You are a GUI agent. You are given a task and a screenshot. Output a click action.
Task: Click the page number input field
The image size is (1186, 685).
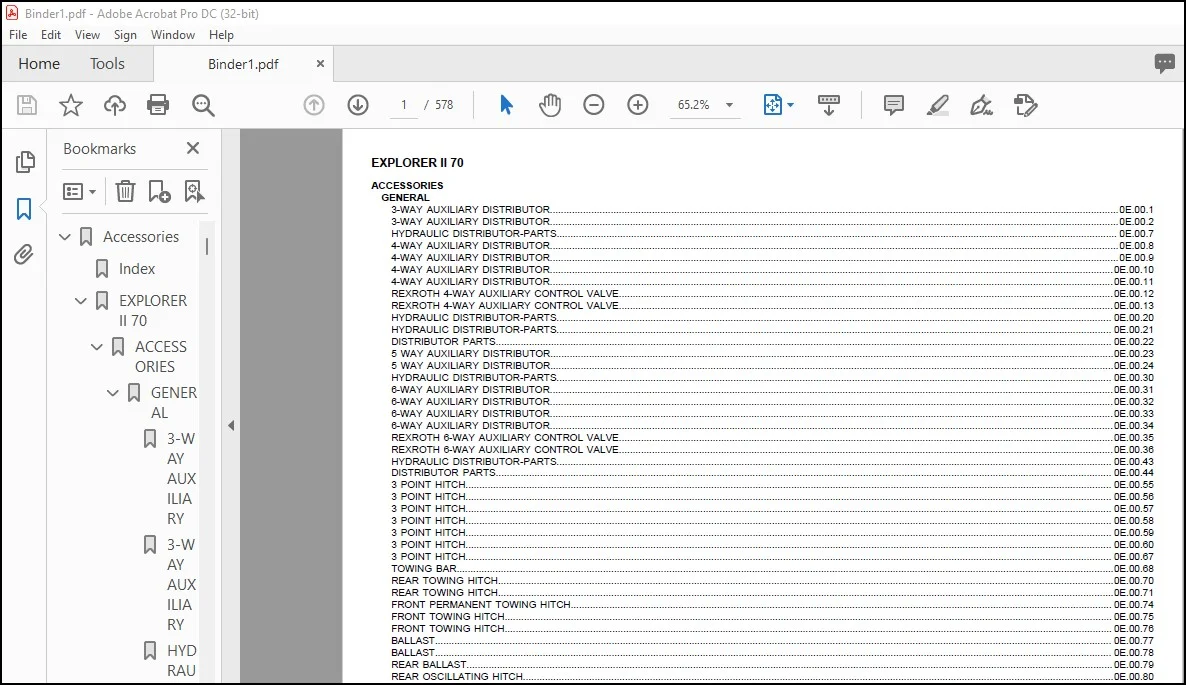[x=404, y=105]
